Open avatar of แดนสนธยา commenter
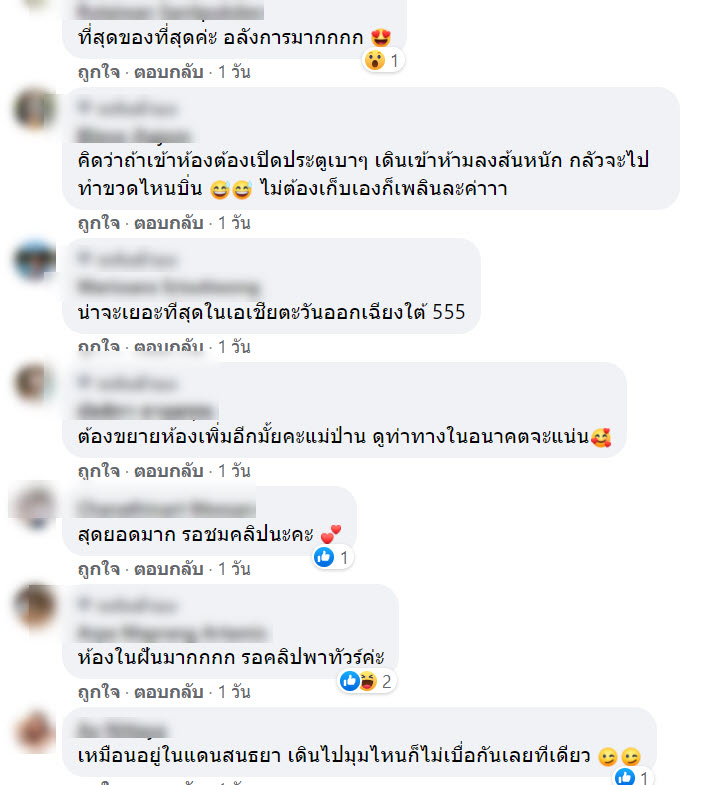The height and width of the screenshot is (785, 721). point(35,730)
